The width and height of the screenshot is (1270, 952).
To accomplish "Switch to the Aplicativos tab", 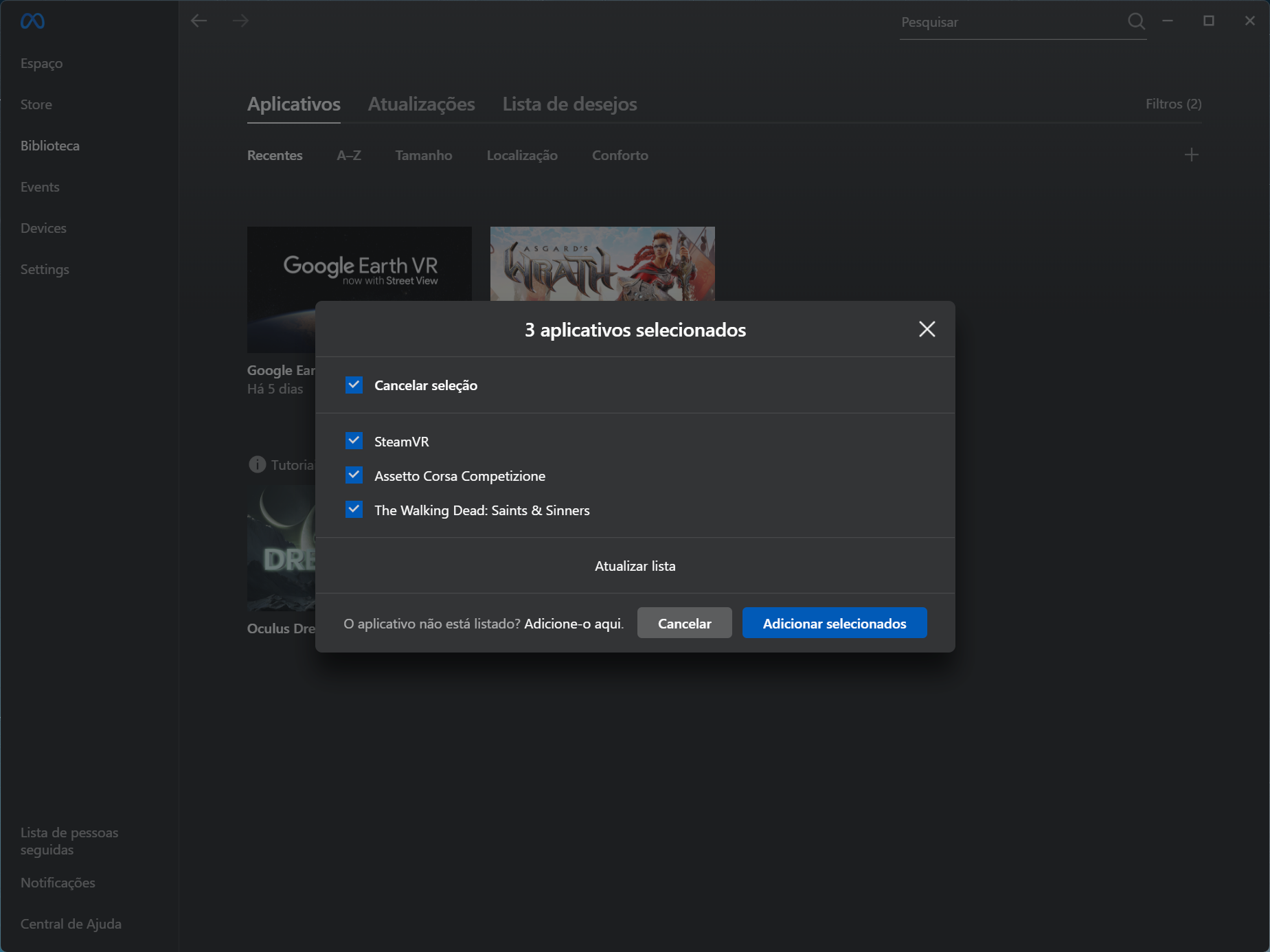I will coord(294,104).
